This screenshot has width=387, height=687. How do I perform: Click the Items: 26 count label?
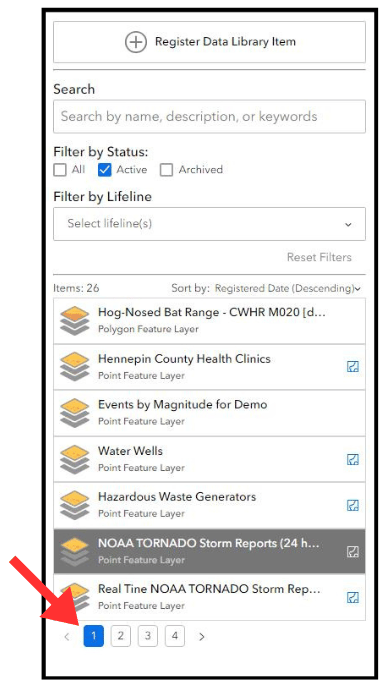76,288
